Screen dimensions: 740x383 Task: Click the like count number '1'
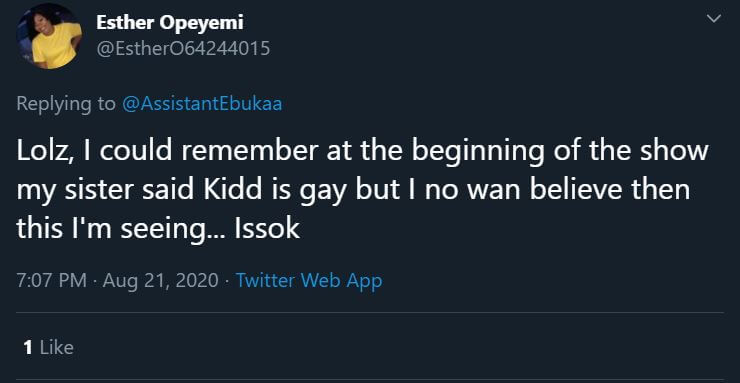tap(28, 348)
